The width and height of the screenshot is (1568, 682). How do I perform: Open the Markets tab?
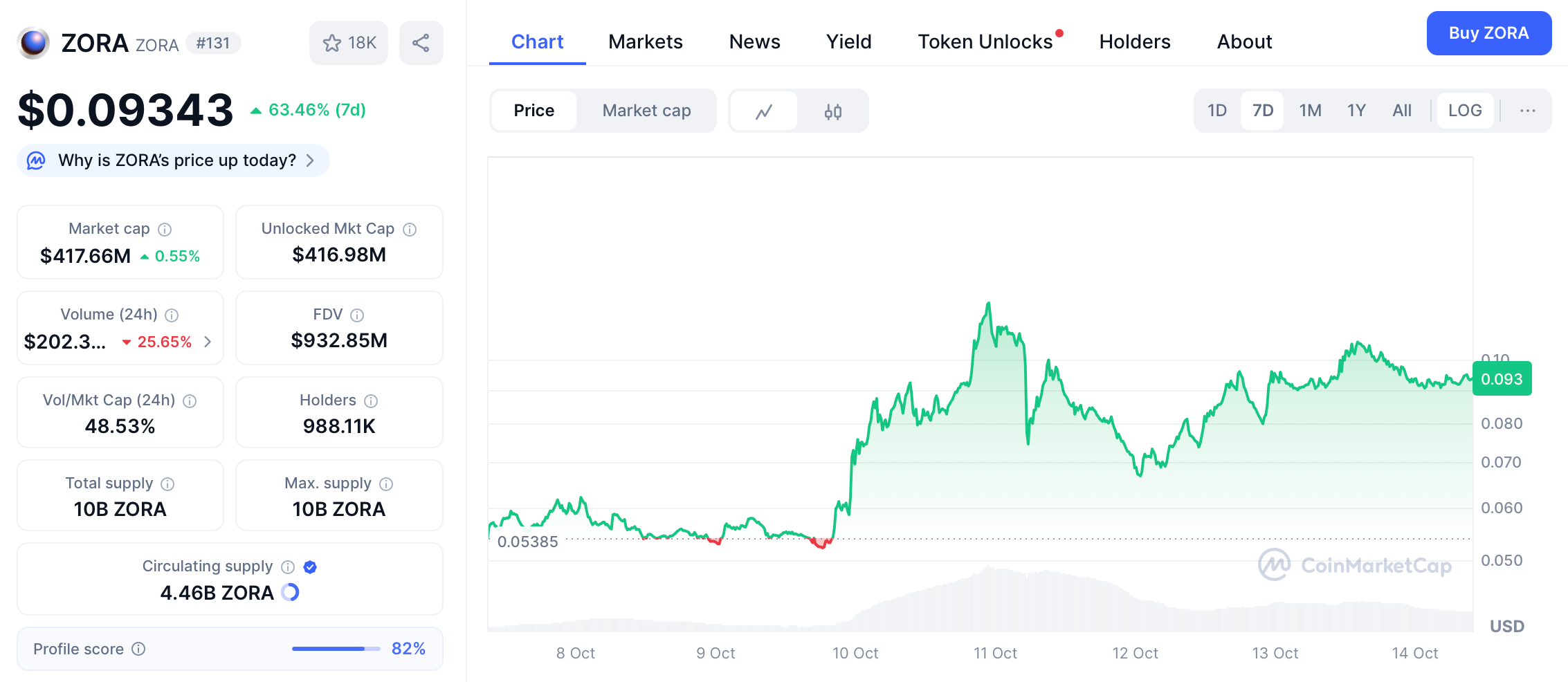tap(645, 42)
